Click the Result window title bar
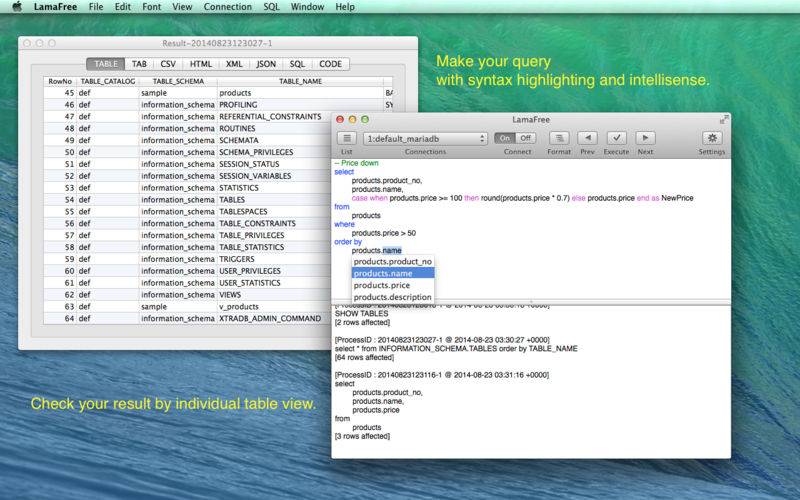This screenshot has width=800, height=500. coord(217,43)
